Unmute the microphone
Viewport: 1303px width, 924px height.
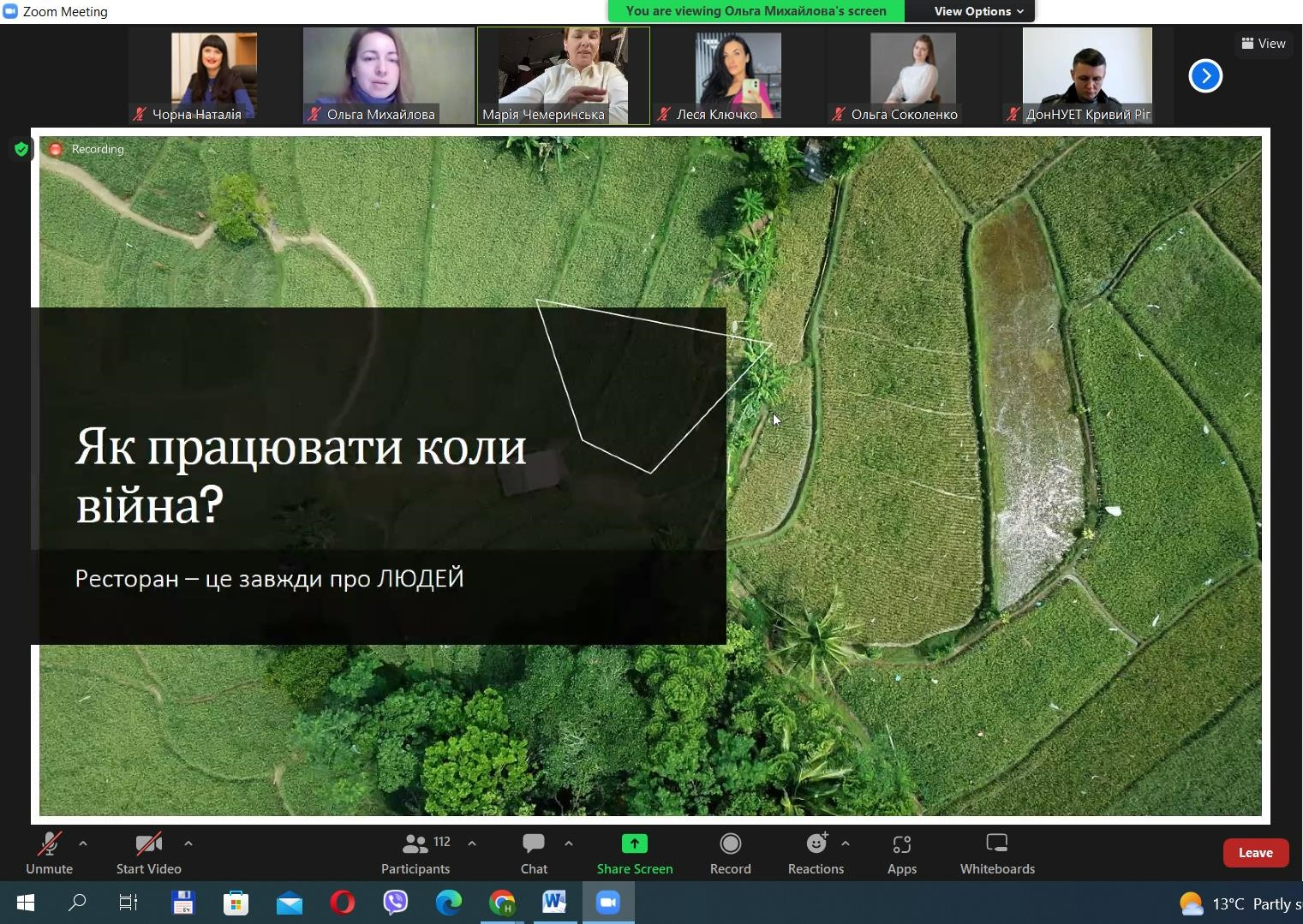[50, 853]
